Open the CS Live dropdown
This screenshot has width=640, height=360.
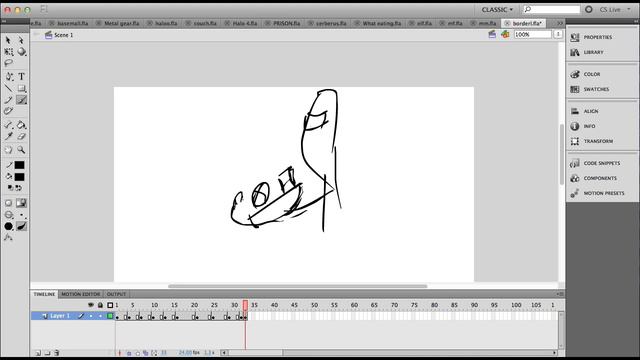[x=615, y=9]
